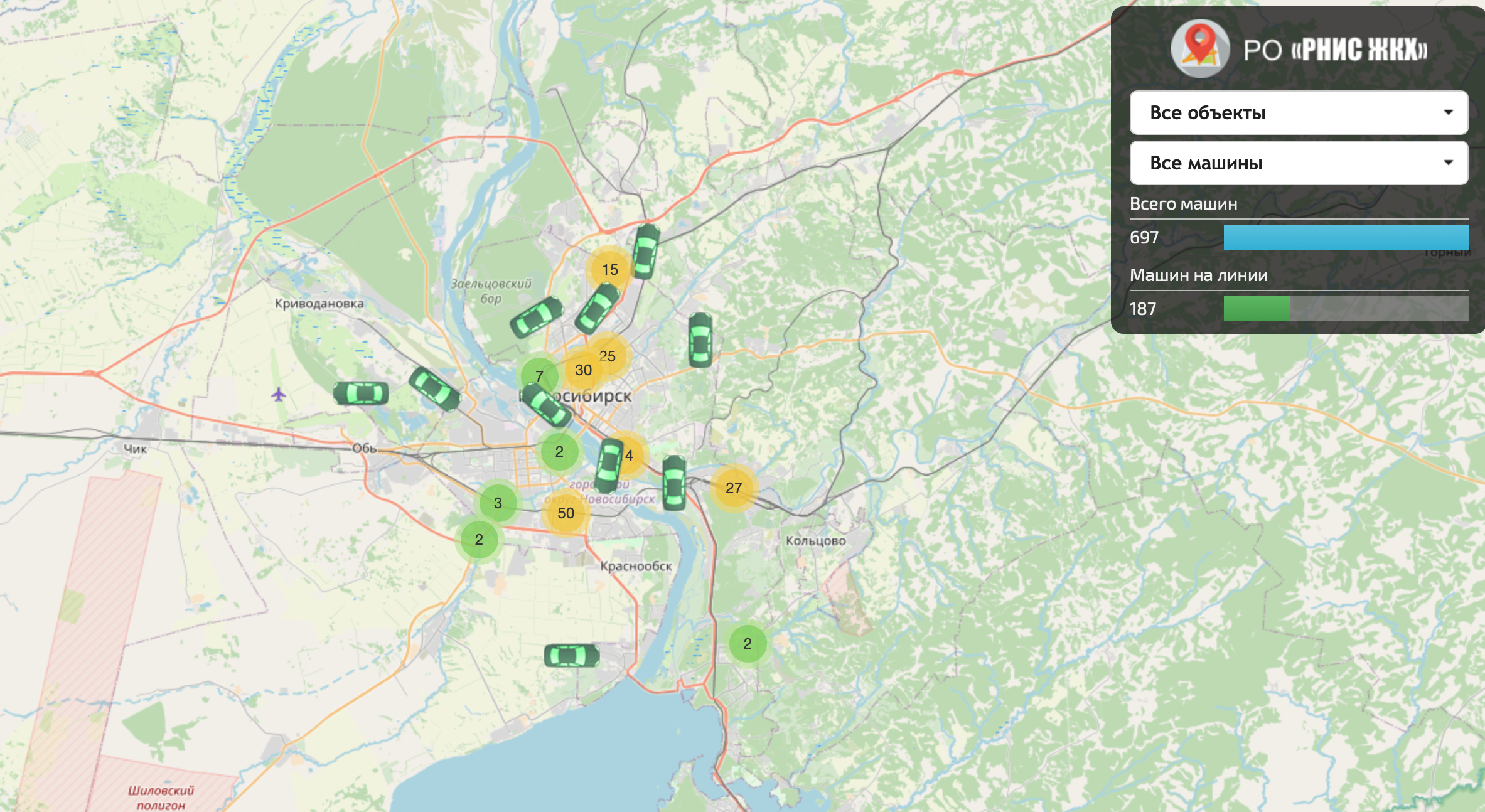Click the Заельцовский бор map label

(x=491, y=291)
